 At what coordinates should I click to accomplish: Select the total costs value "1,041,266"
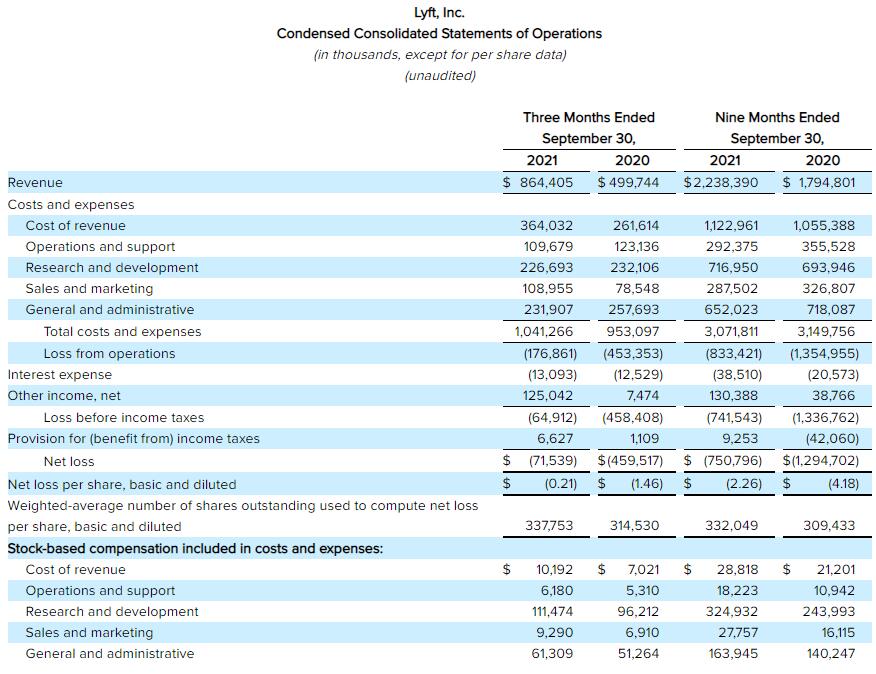pos(544,331)
